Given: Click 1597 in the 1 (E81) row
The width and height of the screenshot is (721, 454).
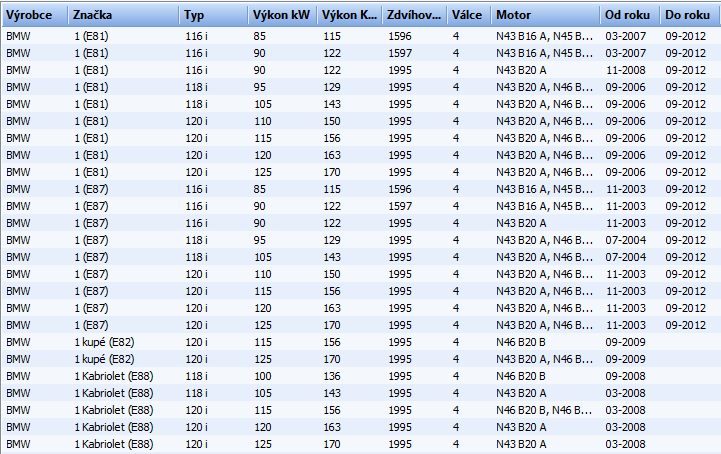Looking at the screenshot, I should click(400, 53).
